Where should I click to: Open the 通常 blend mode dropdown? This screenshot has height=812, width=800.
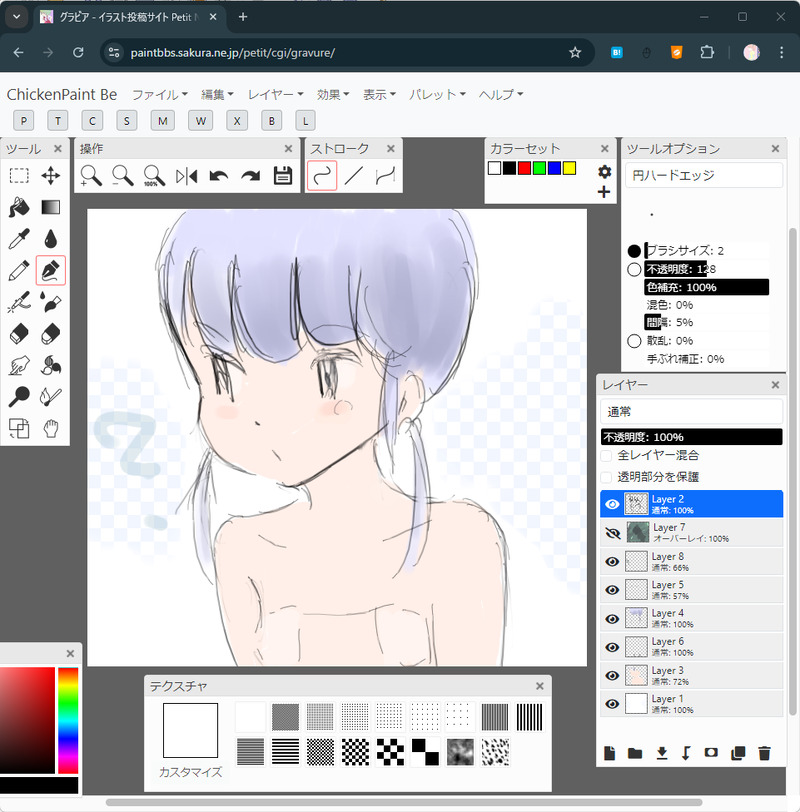click(x=691, y=412)
